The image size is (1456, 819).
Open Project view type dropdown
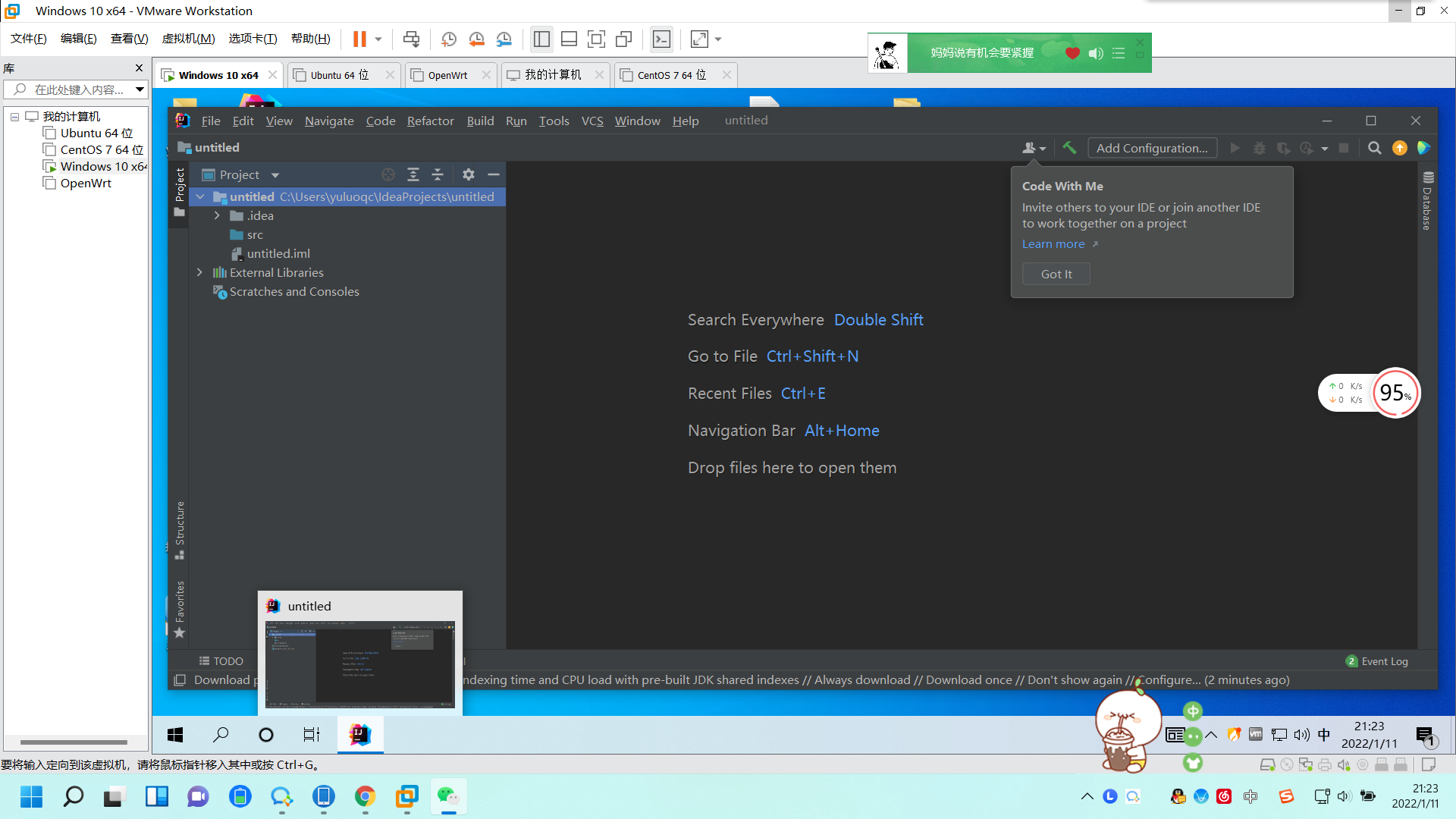(275, 175)
